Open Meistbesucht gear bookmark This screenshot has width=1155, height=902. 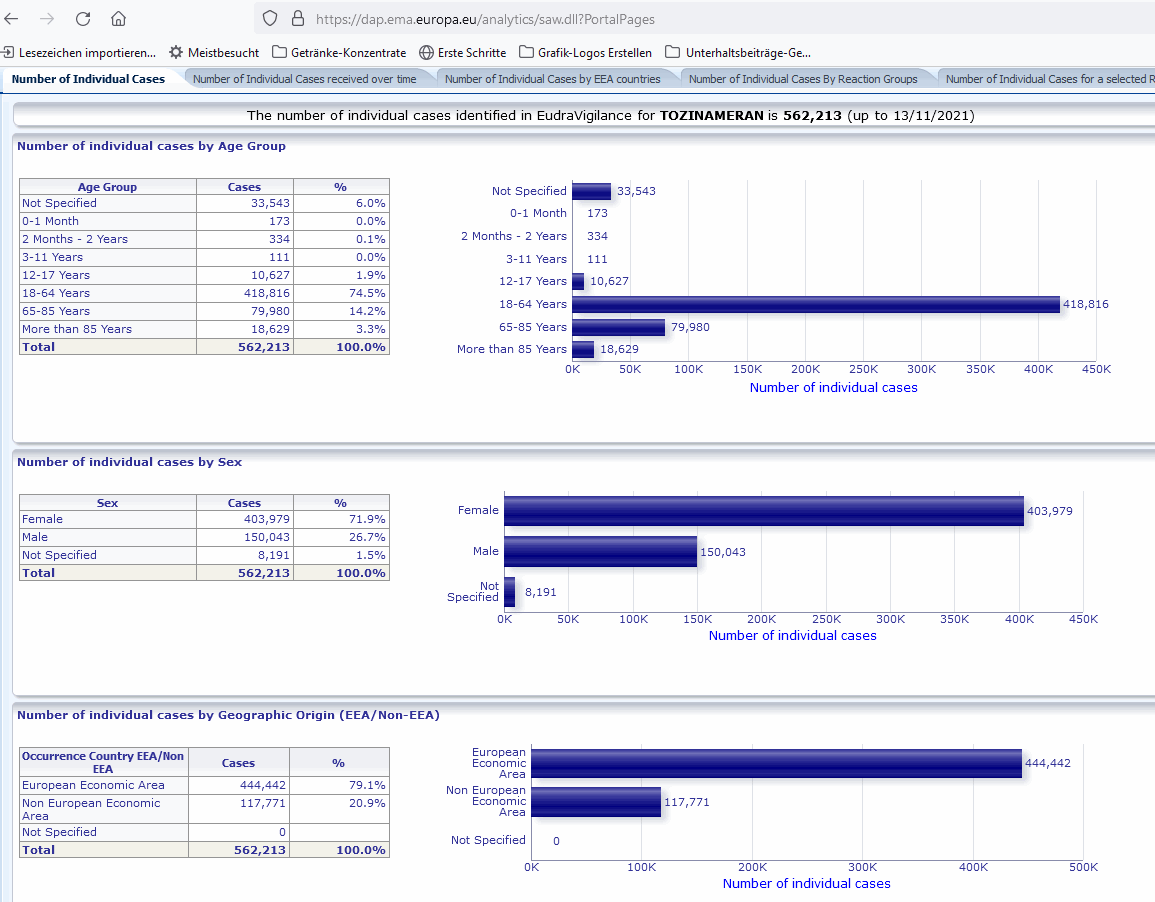pos(213,52)
